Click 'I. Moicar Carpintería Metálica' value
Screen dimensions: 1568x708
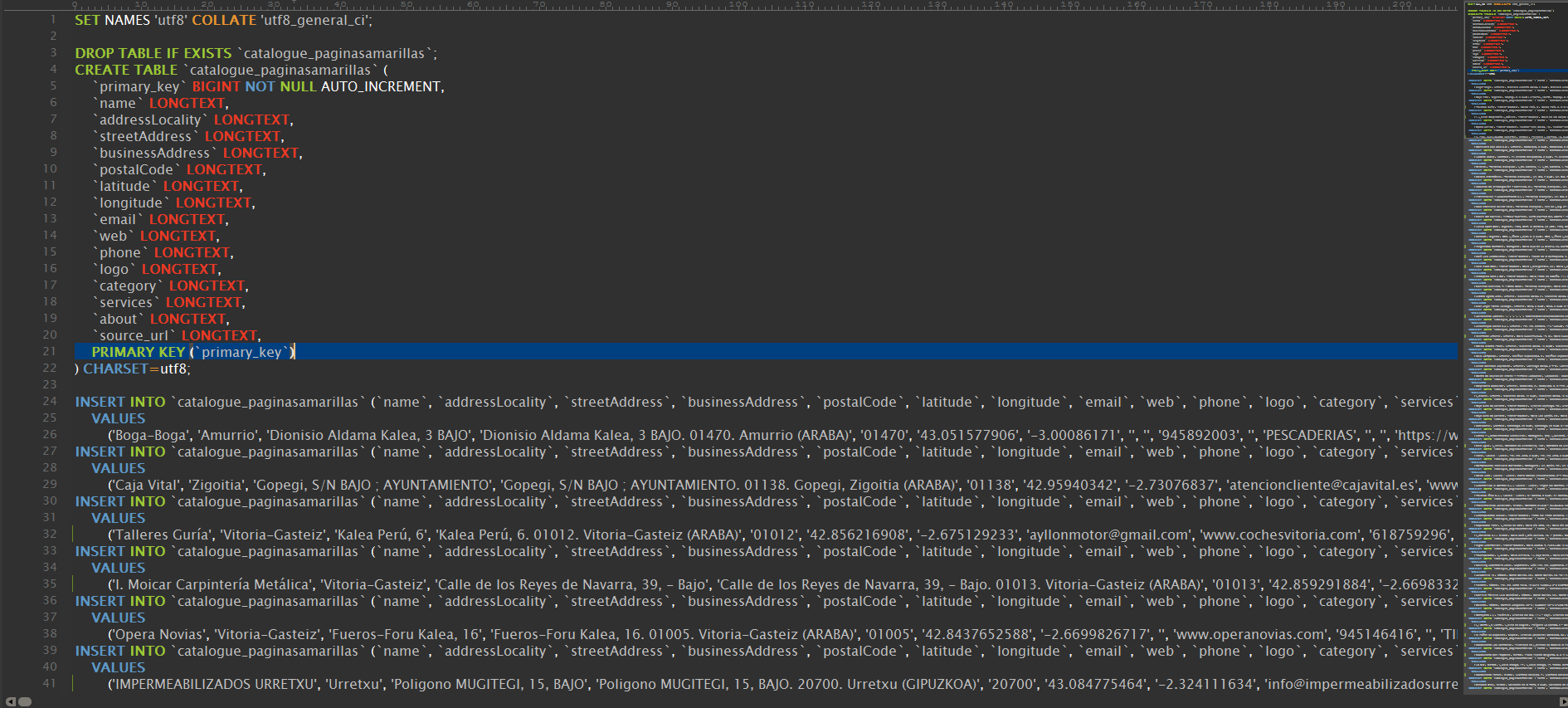click(212, 584)
